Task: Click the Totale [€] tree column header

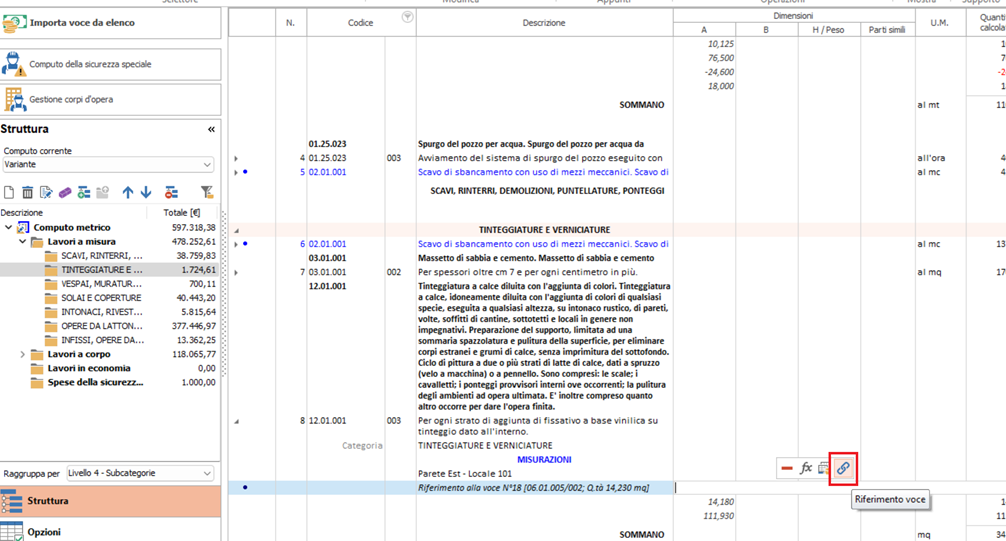Action: coord(182,212)
